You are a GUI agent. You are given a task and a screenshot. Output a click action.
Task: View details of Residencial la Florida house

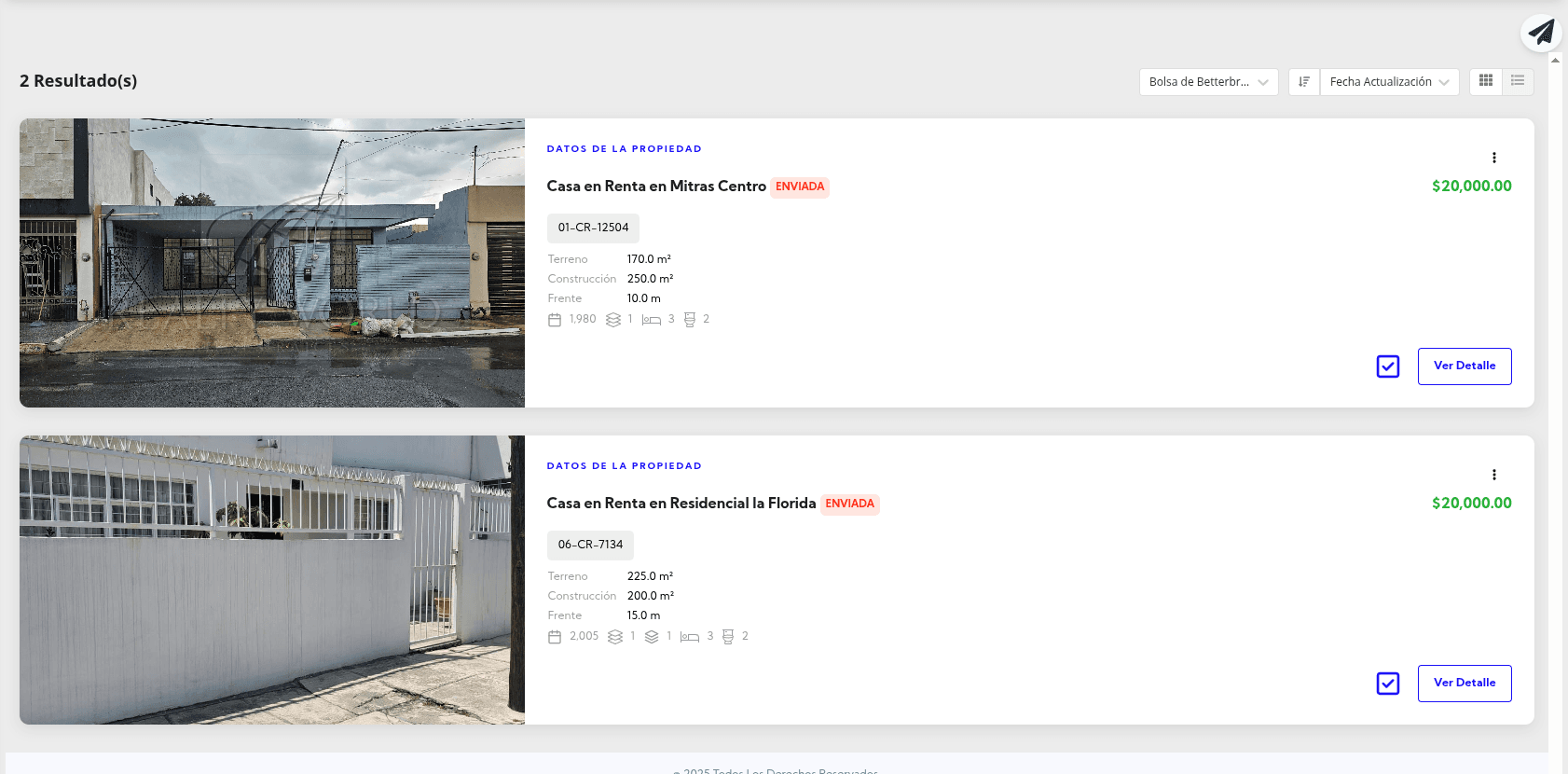[x=1464, y=684]
